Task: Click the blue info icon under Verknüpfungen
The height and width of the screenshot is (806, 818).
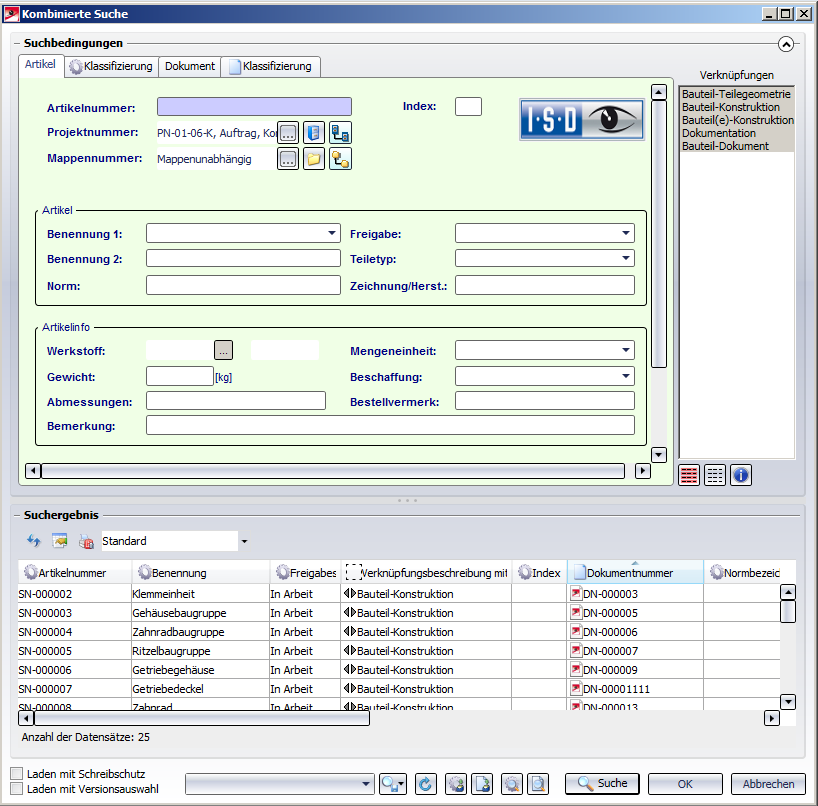Action: click(x=740, y=475)
